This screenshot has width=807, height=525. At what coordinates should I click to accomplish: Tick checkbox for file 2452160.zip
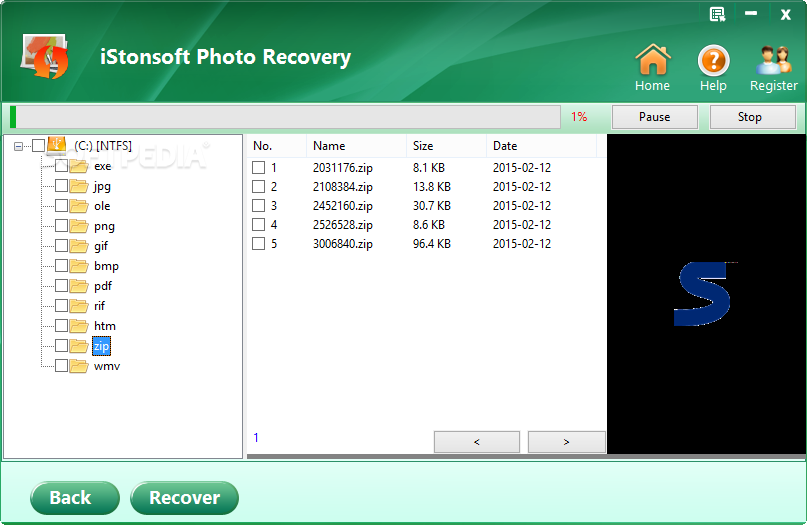coord(258,205)
